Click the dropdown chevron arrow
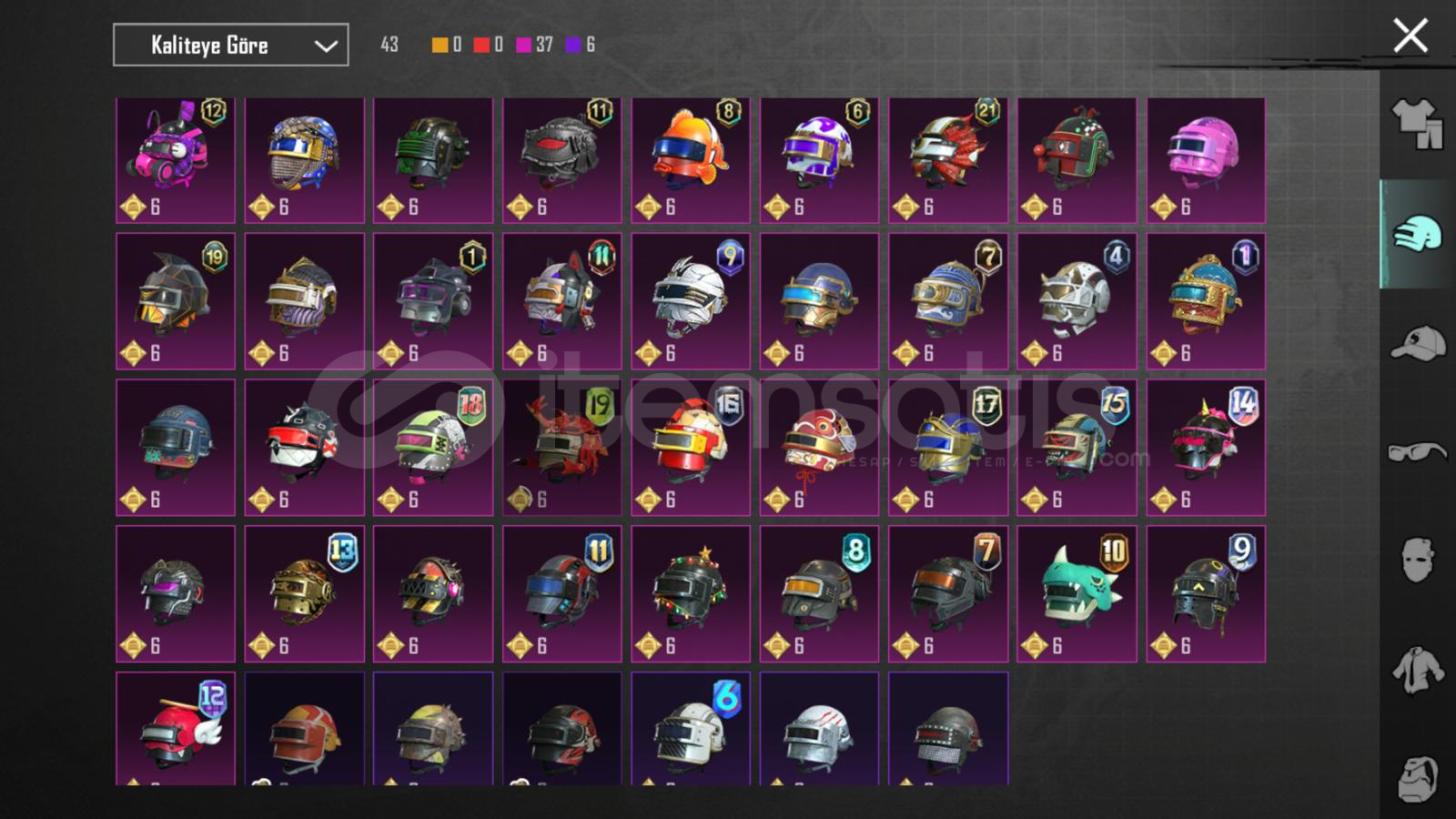This screenshot has width=1456, height=819. tap(325, 45)
